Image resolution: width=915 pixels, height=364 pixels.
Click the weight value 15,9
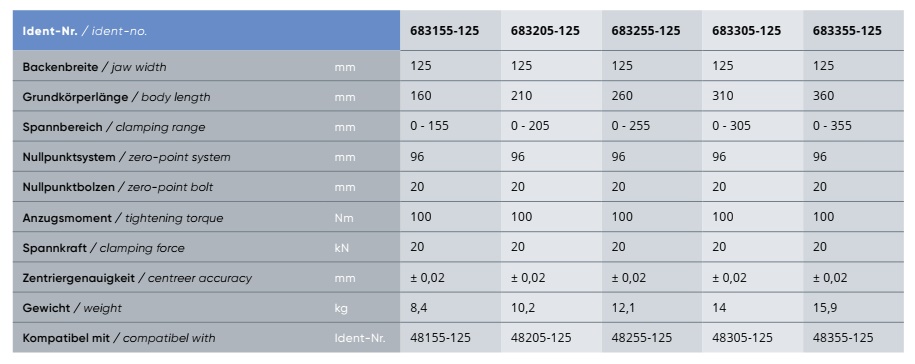[825, 308]
